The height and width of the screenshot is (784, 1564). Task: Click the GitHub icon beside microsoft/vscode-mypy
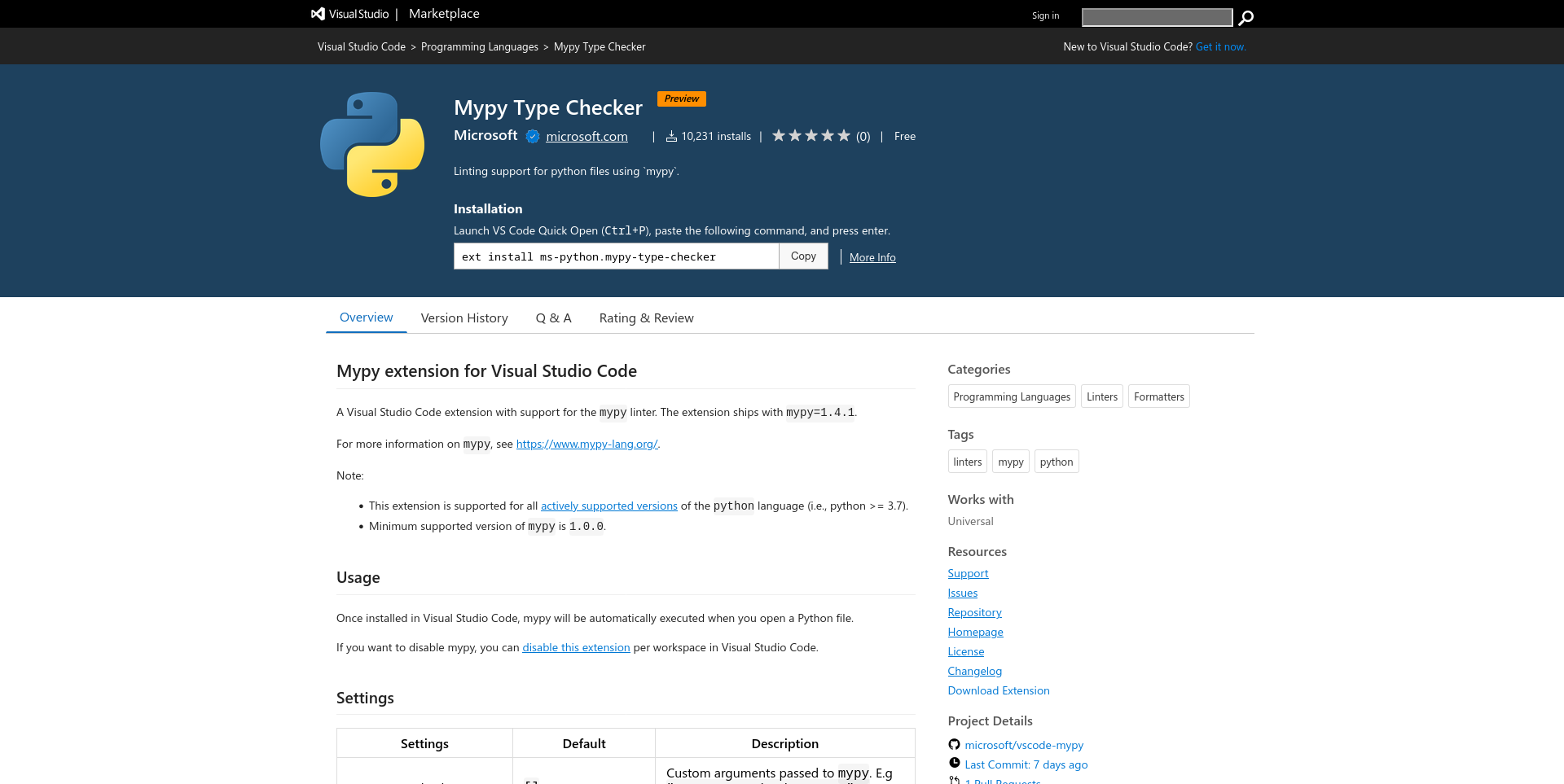pos(954,744)
